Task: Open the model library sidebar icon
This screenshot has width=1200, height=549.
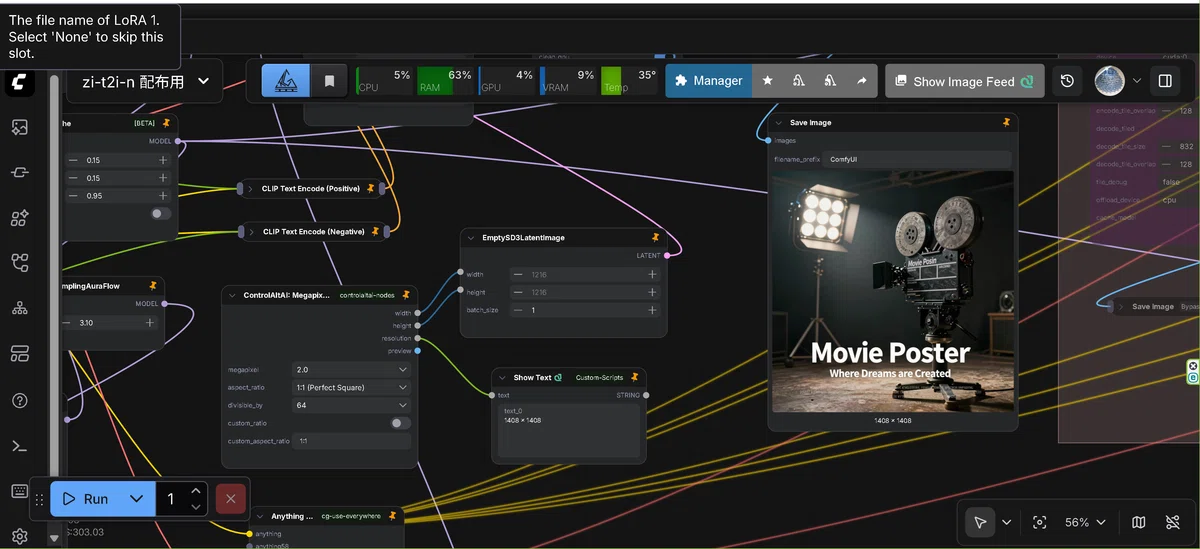Action: click(x=19, y=217)
